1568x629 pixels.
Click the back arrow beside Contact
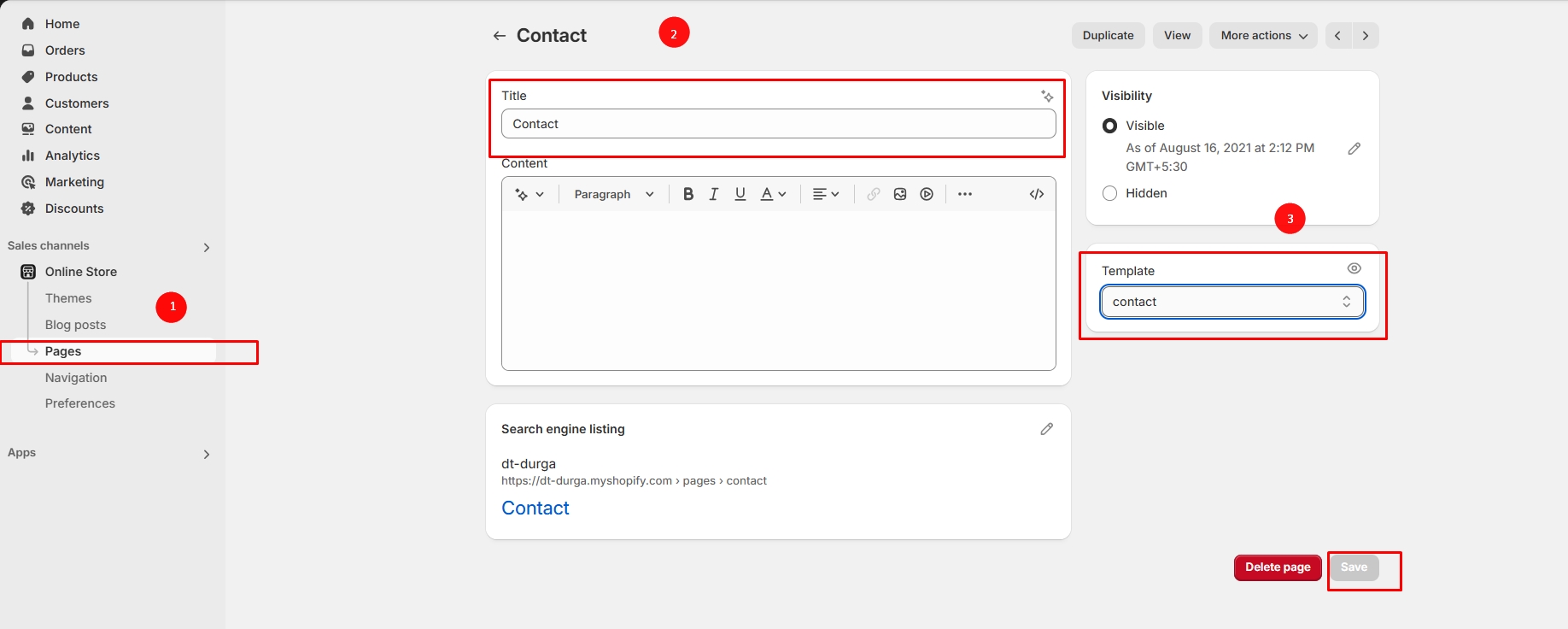click(500, 36)
